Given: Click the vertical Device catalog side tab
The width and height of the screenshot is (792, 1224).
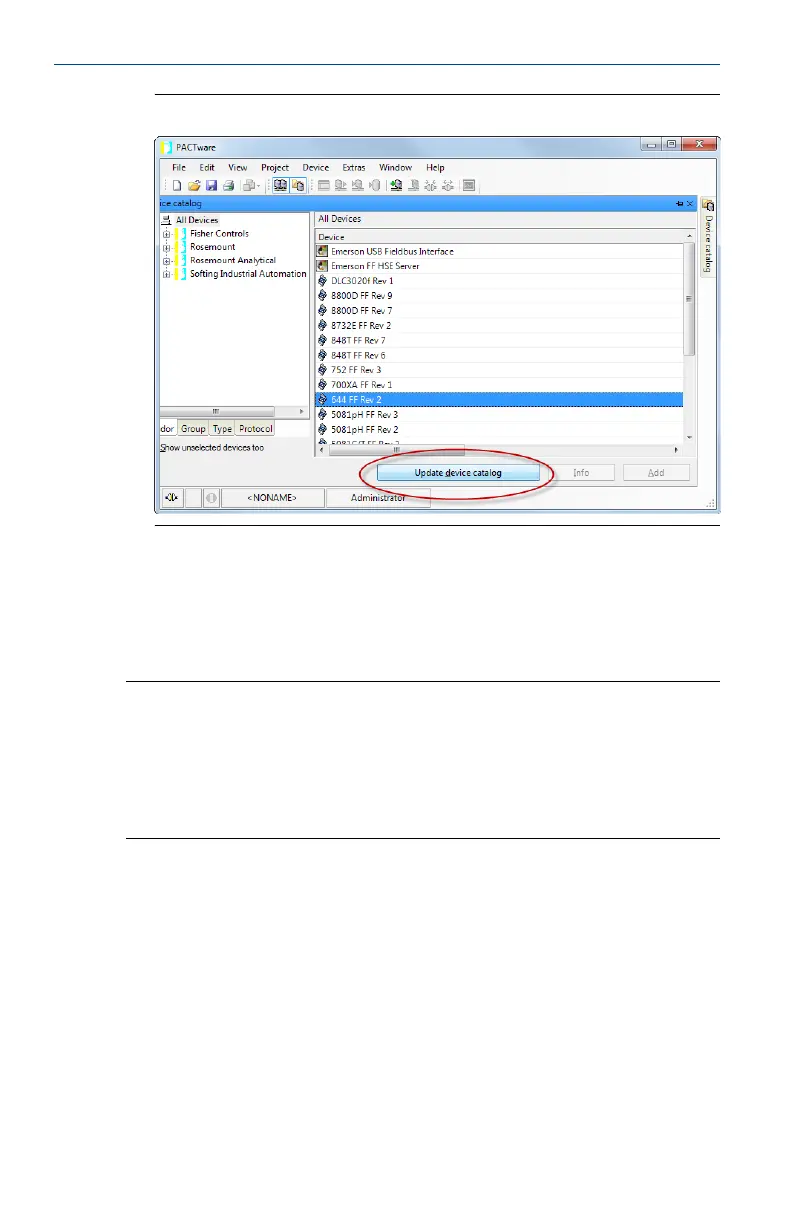Looking at the screenshot, I should (x=708, y=237).
